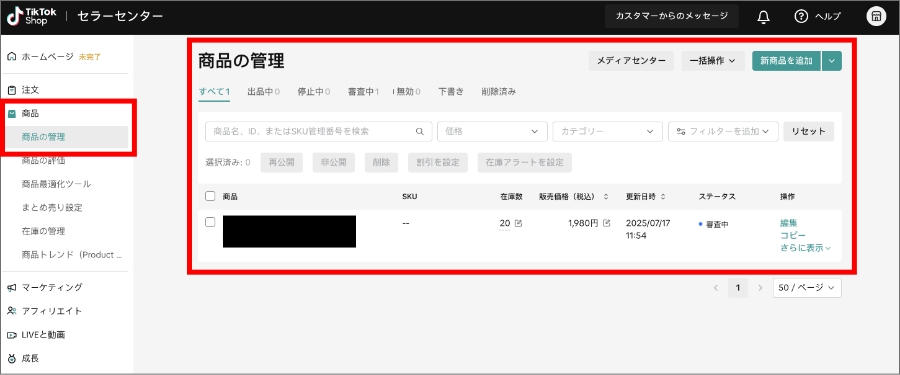Check the product row checkbox
Image resolution: width=900 pixels, height=375 pixels.
(210, 222)
